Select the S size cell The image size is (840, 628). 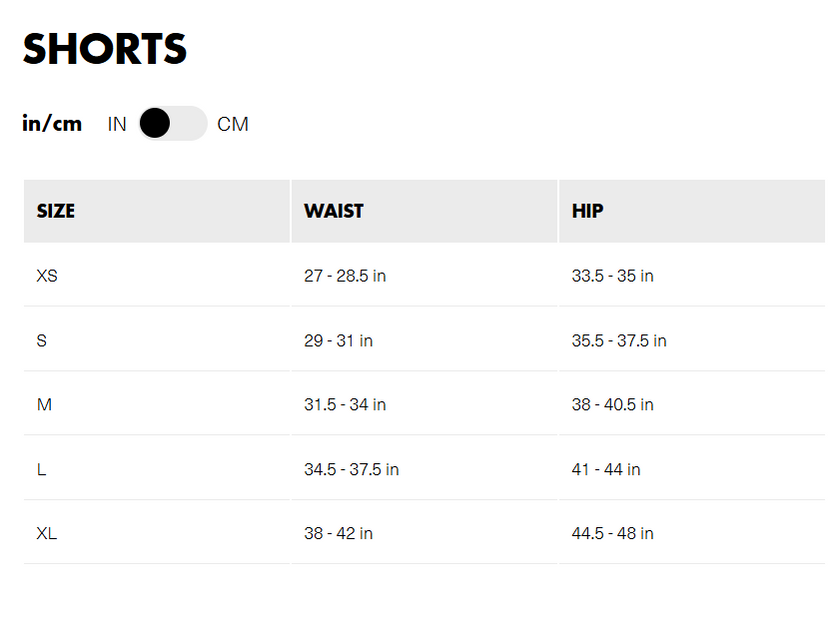pyautogui.click(x=42, y=341)
